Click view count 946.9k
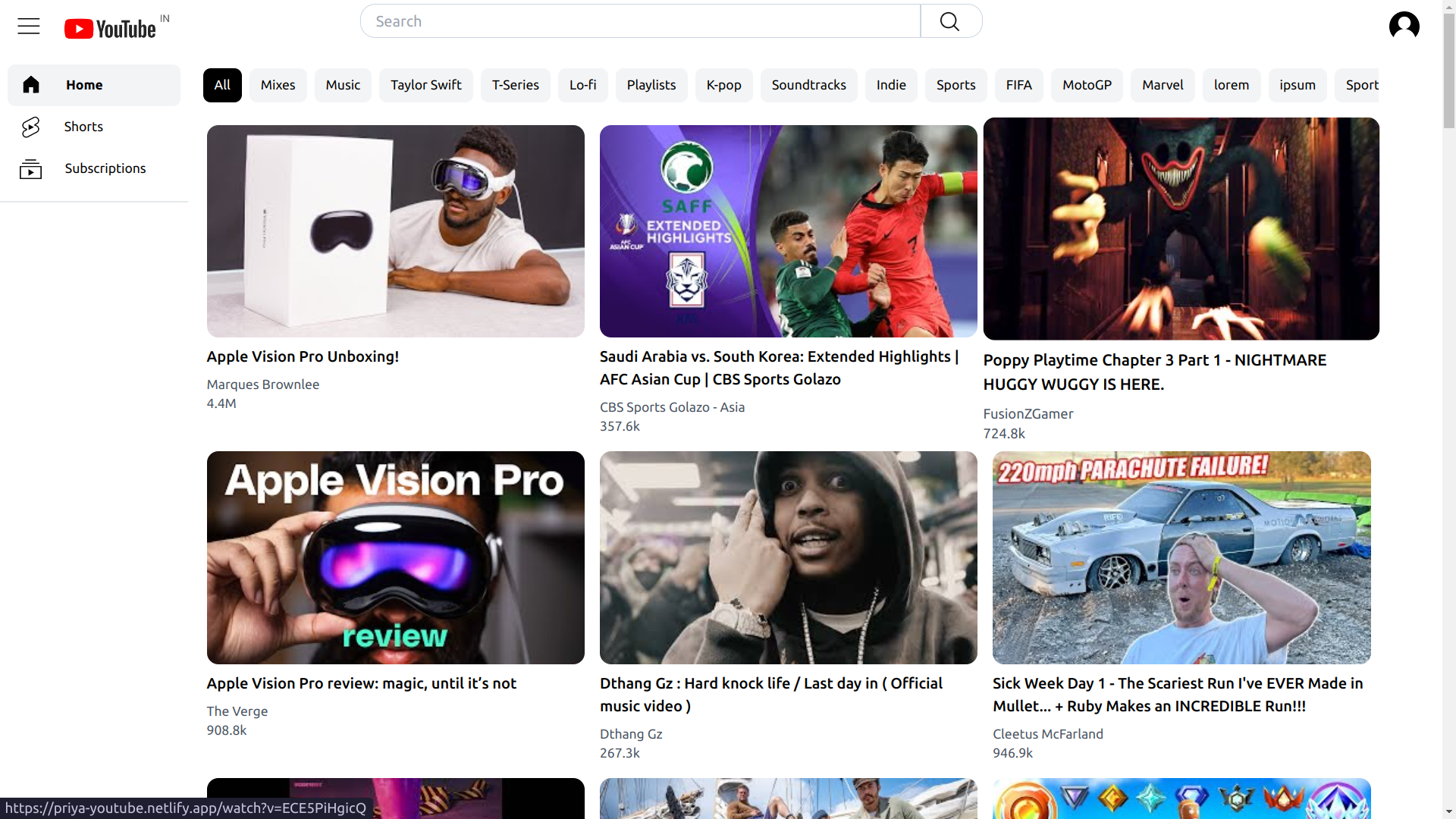The image size is (1456, 819). pyautogui.click(x=1012, y=753)
